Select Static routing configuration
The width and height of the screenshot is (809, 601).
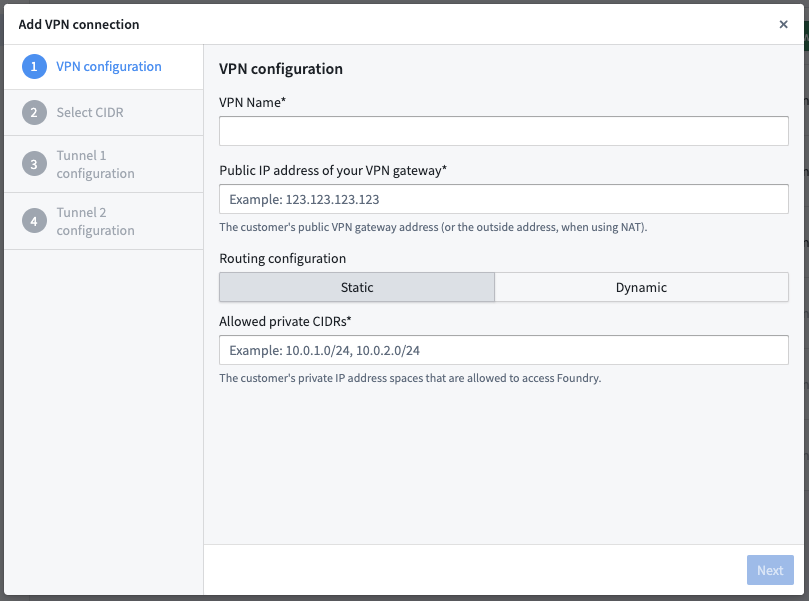point(356,287)
